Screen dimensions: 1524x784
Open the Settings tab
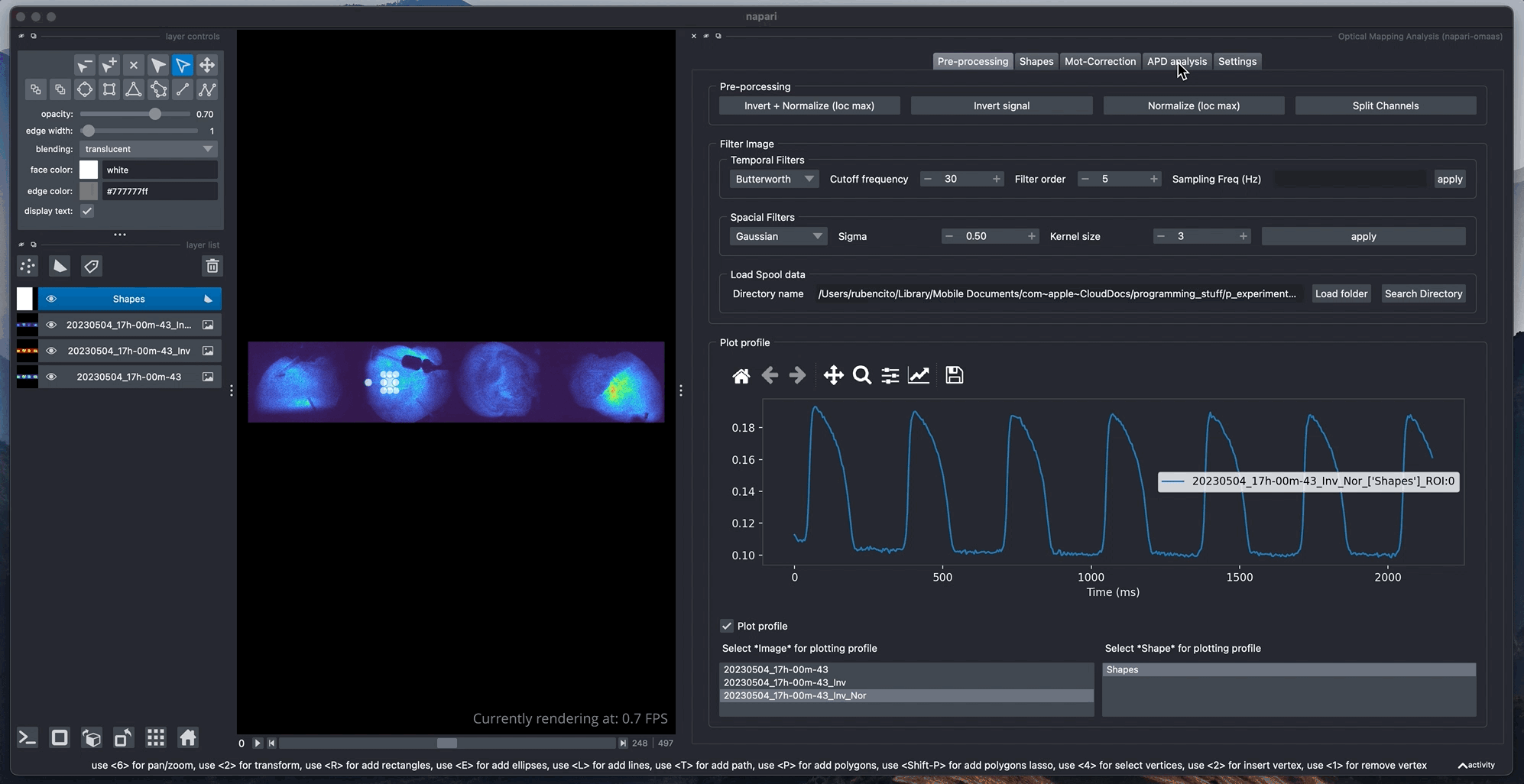[1237, 61]
